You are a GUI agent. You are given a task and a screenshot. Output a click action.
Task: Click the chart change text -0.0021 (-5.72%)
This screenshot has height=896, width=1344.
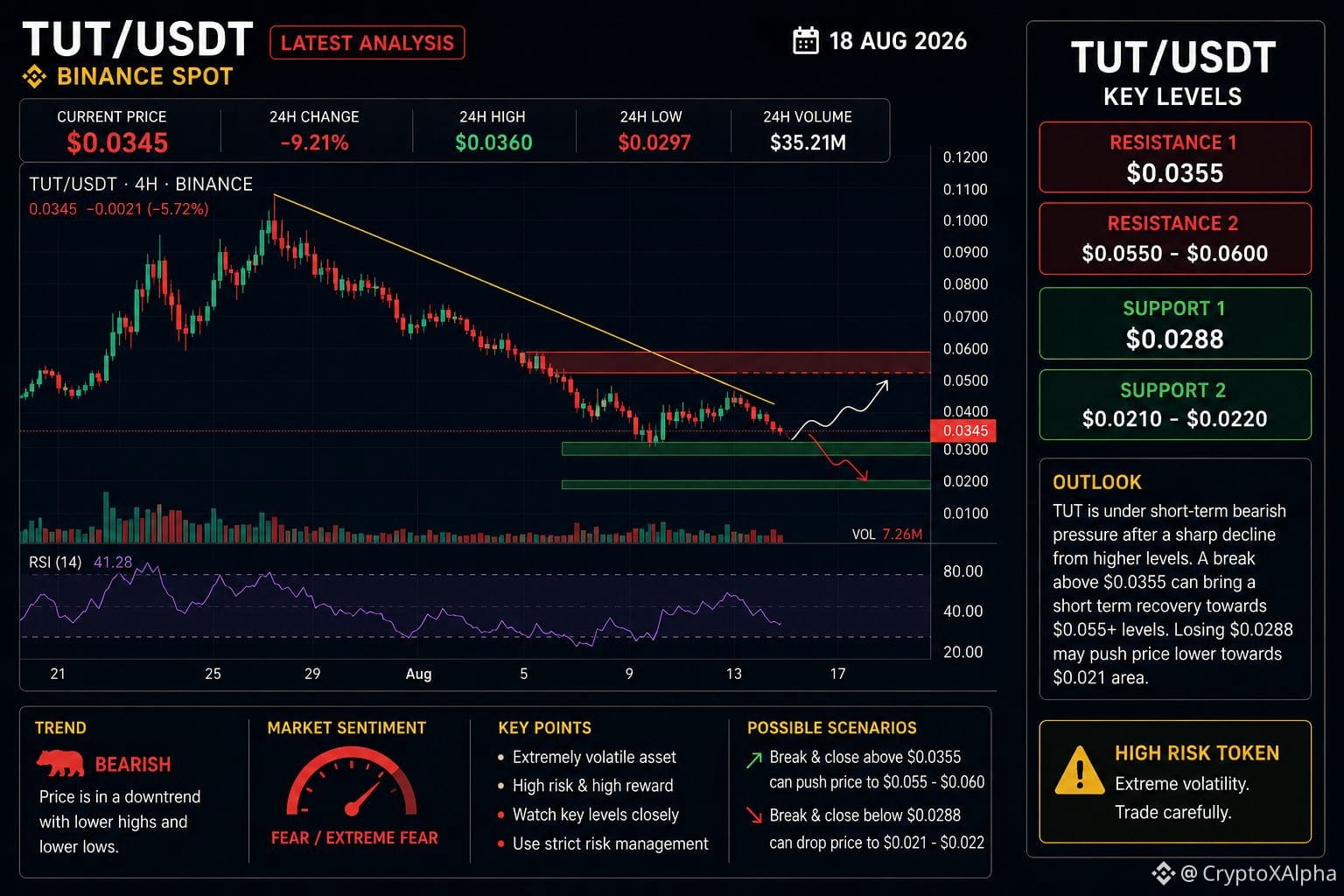[x=147, y=209]
